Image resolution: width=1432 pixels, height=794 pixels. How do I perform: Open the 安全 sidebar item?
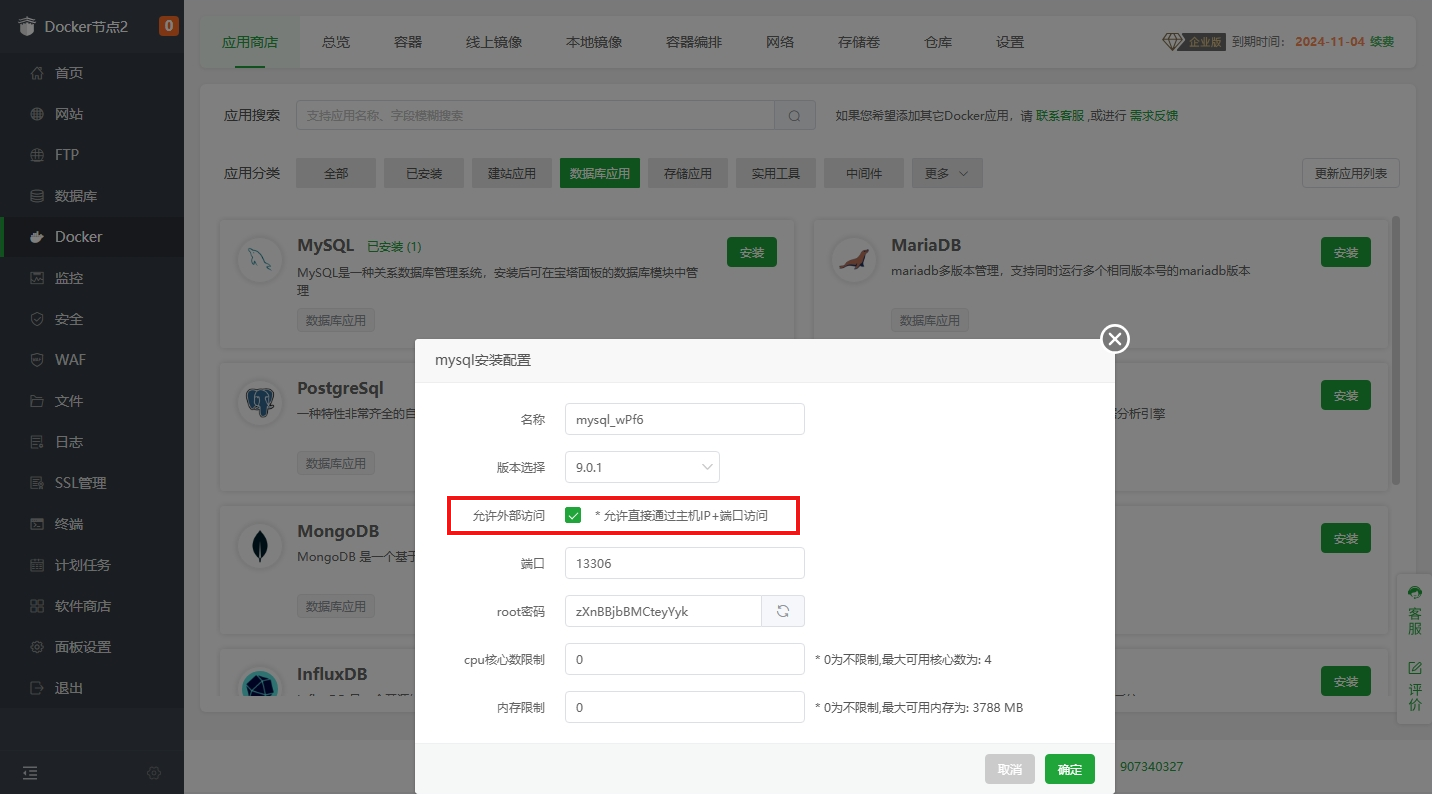tap(92, 319)
